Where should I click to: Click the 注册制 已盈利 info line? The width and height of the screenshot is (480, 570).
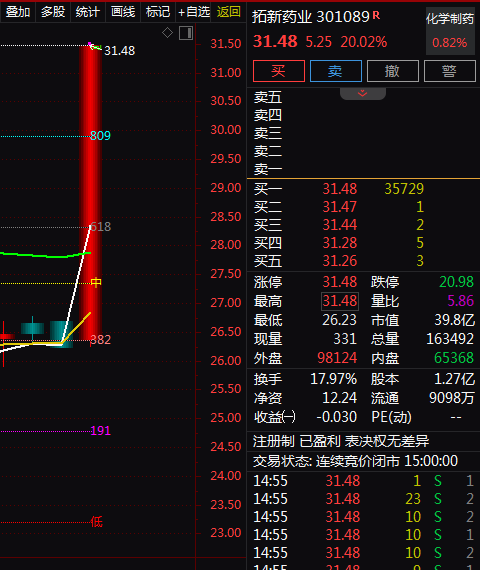click(x=341, y=441)
